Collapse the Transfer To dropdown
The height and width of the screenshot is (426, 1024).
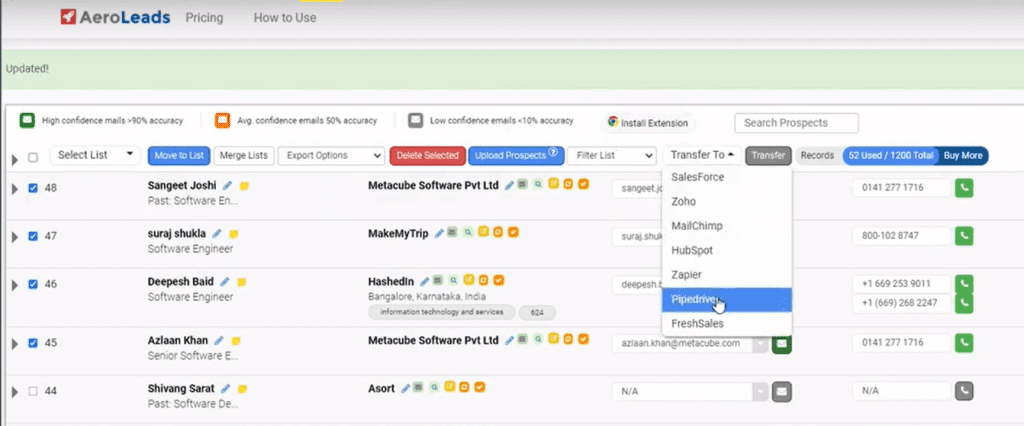pyautogui.click(x=702, y=155)
